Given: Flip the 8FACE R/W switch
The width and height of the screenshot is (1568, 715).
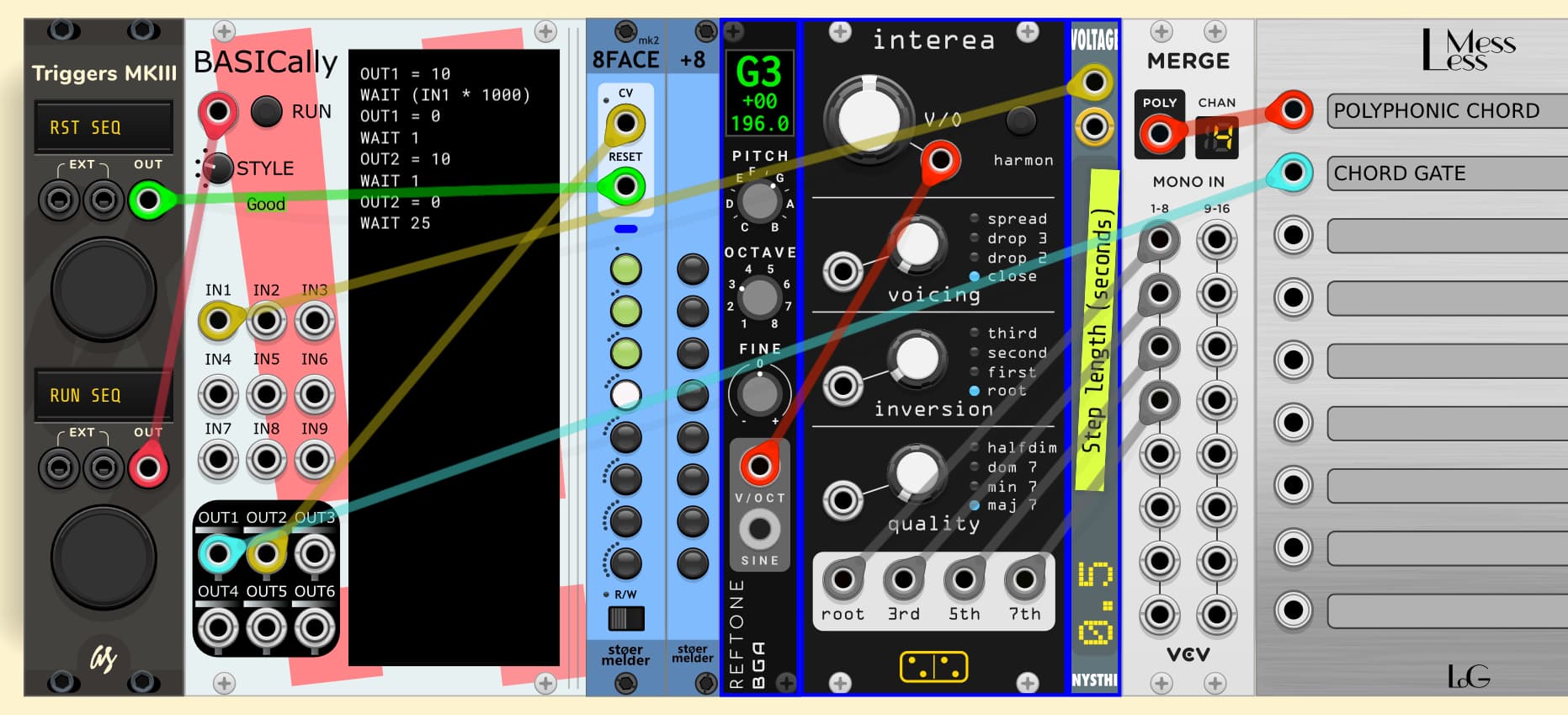Looking at the screenshot, I should pyautogui.click(x=625, y=619).
